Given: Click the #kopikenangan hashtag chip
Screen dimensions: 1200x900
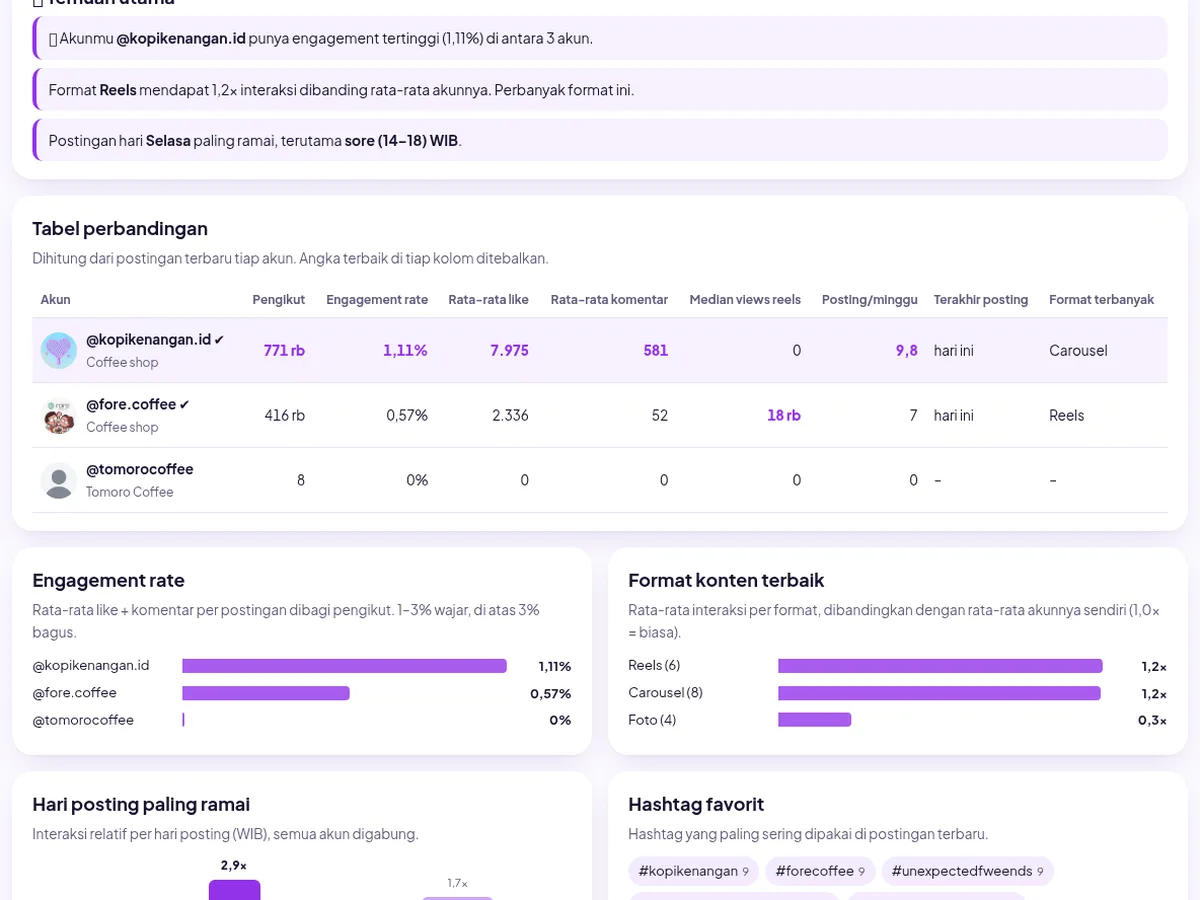Looking at the screenshot, I should [694, 871].
